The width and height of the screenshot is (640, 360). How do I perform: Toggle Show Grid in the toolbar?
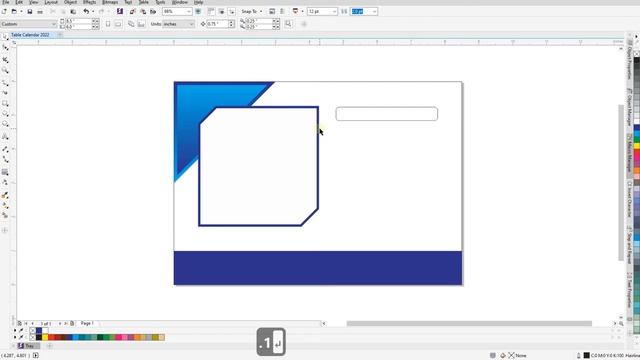[222, 11]
